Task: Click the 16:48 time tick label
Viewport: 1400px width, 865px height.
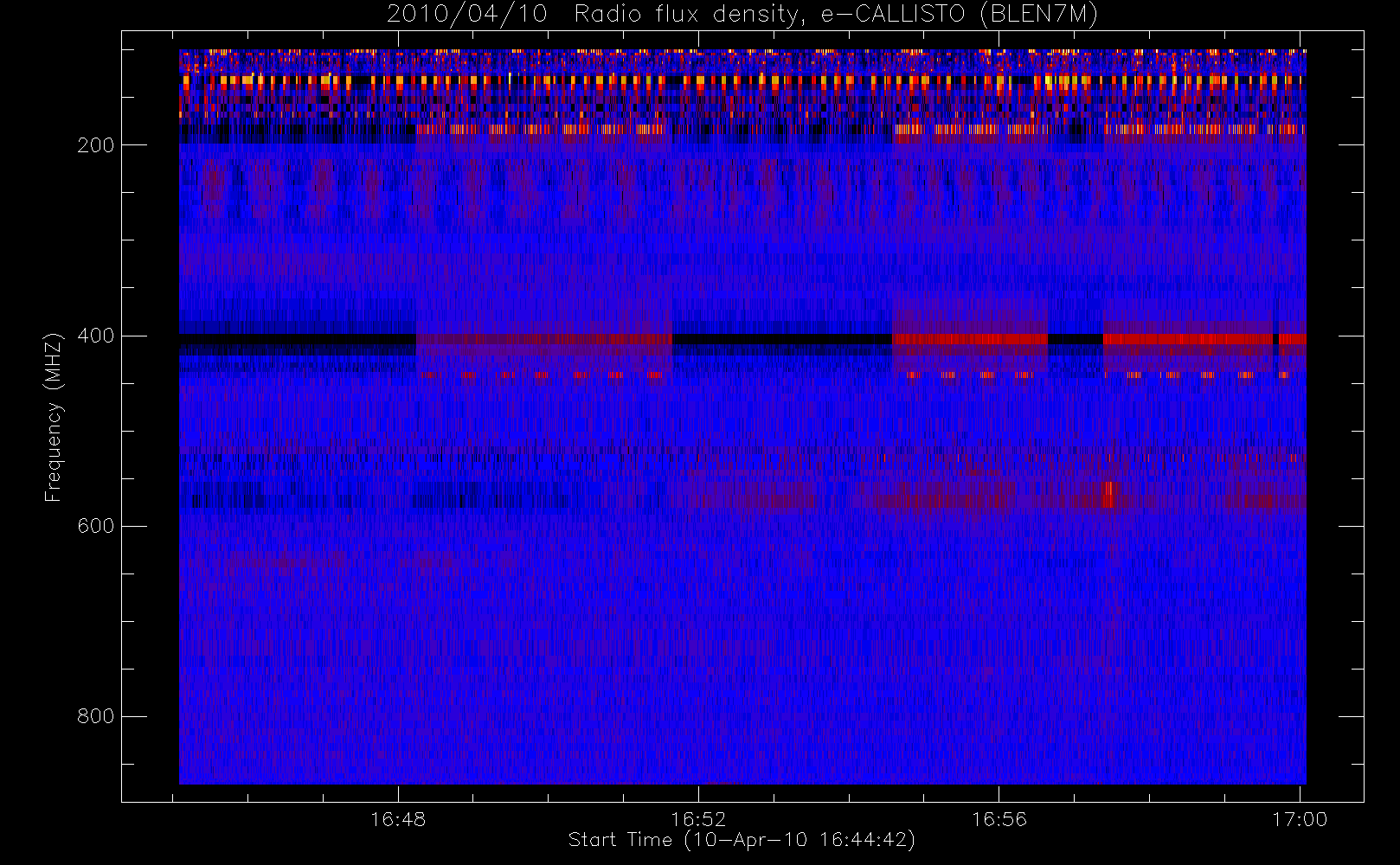Action: (398, 819)
